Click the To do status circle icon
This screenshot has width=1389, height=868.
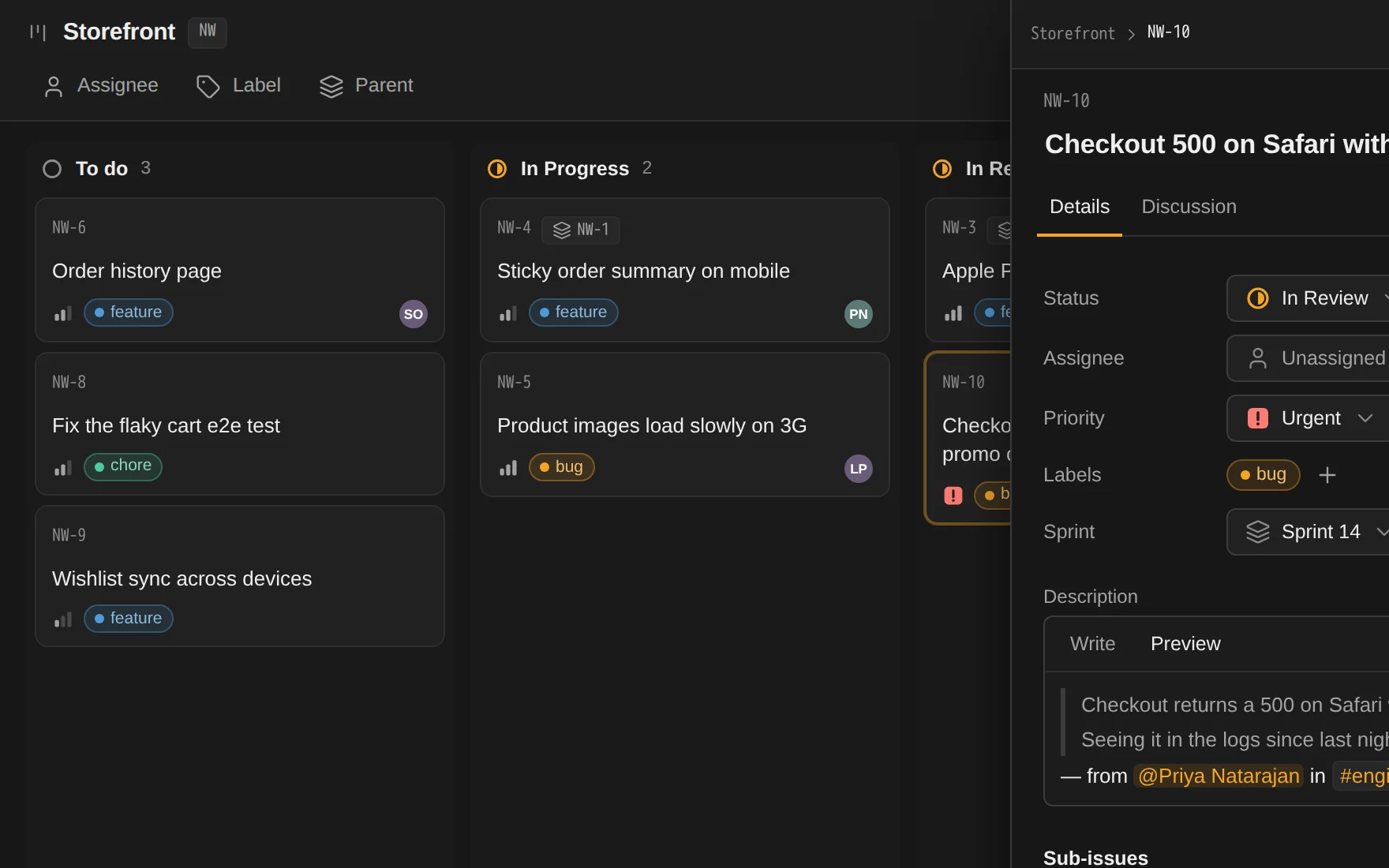coord(52,169)
